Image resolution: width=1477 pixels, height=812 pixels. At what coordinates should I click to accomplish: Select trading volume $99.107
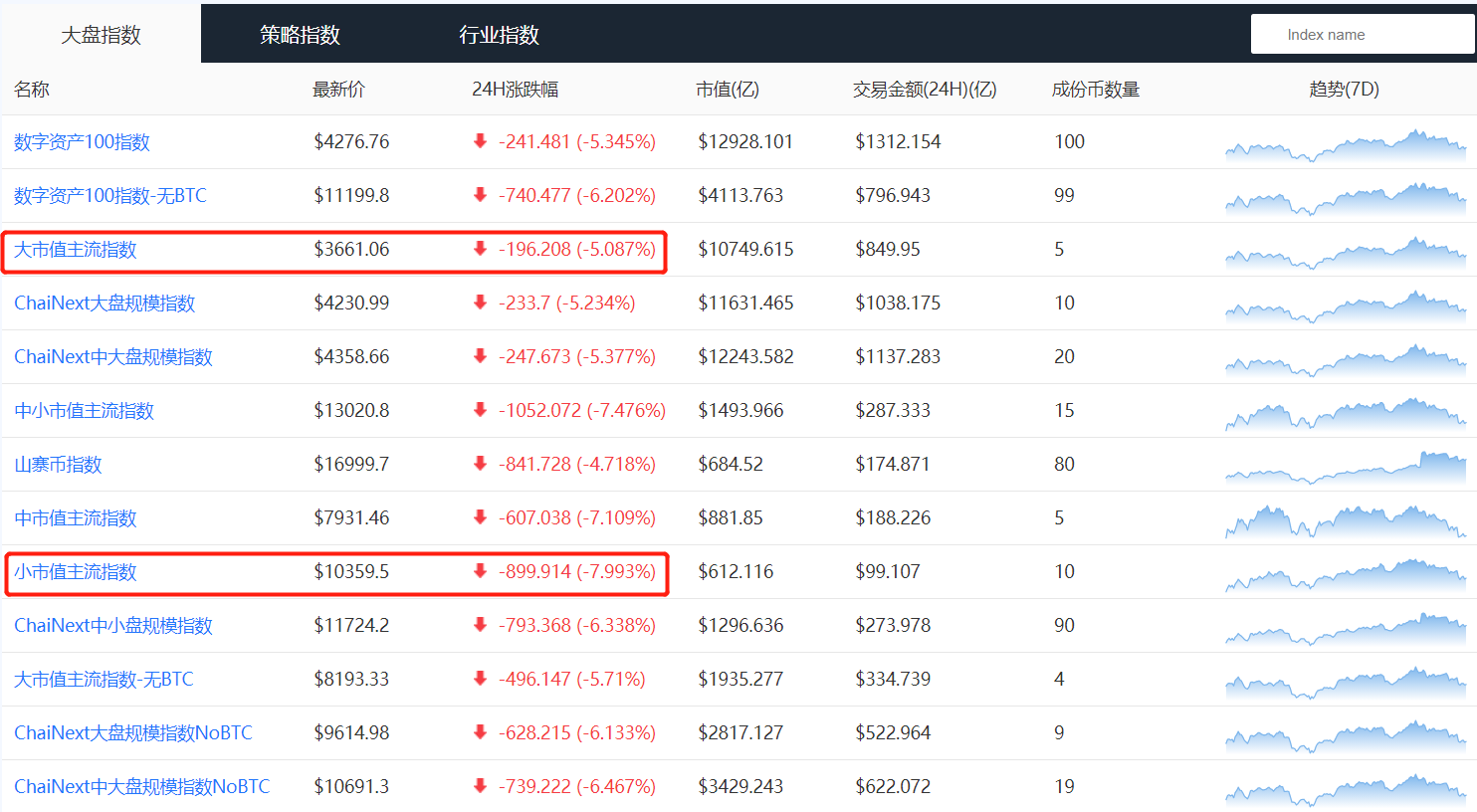[888, 572]
